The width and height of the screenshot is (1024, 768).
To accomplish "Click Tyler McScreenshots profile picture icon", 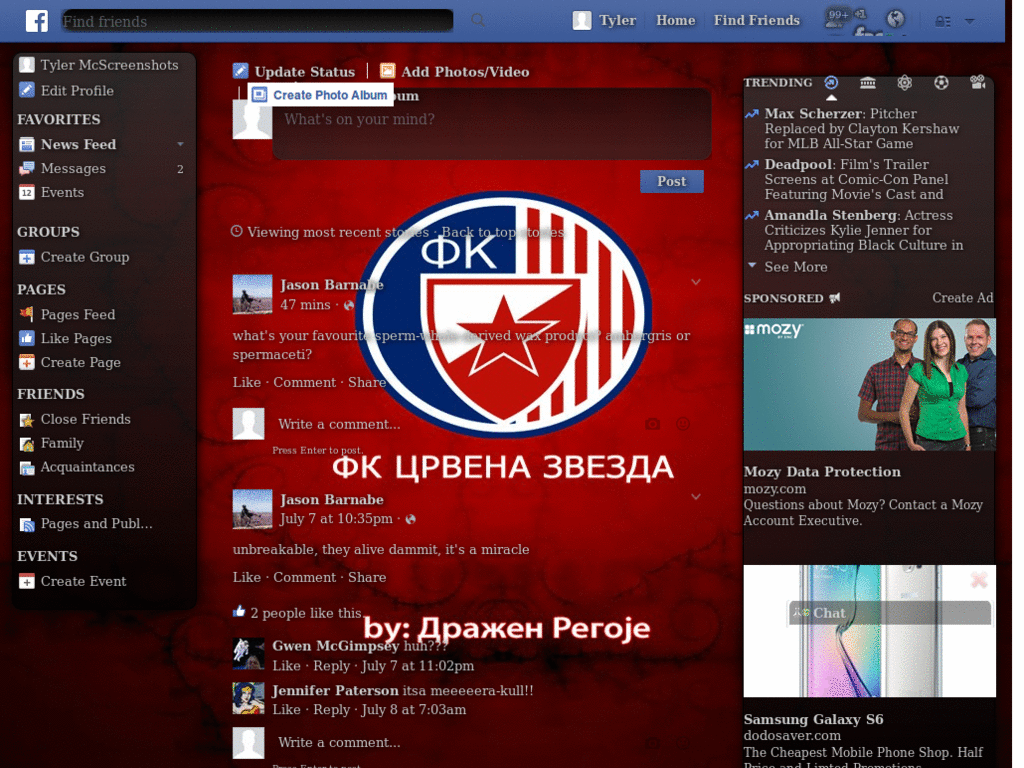I will (x=27, y=65).
